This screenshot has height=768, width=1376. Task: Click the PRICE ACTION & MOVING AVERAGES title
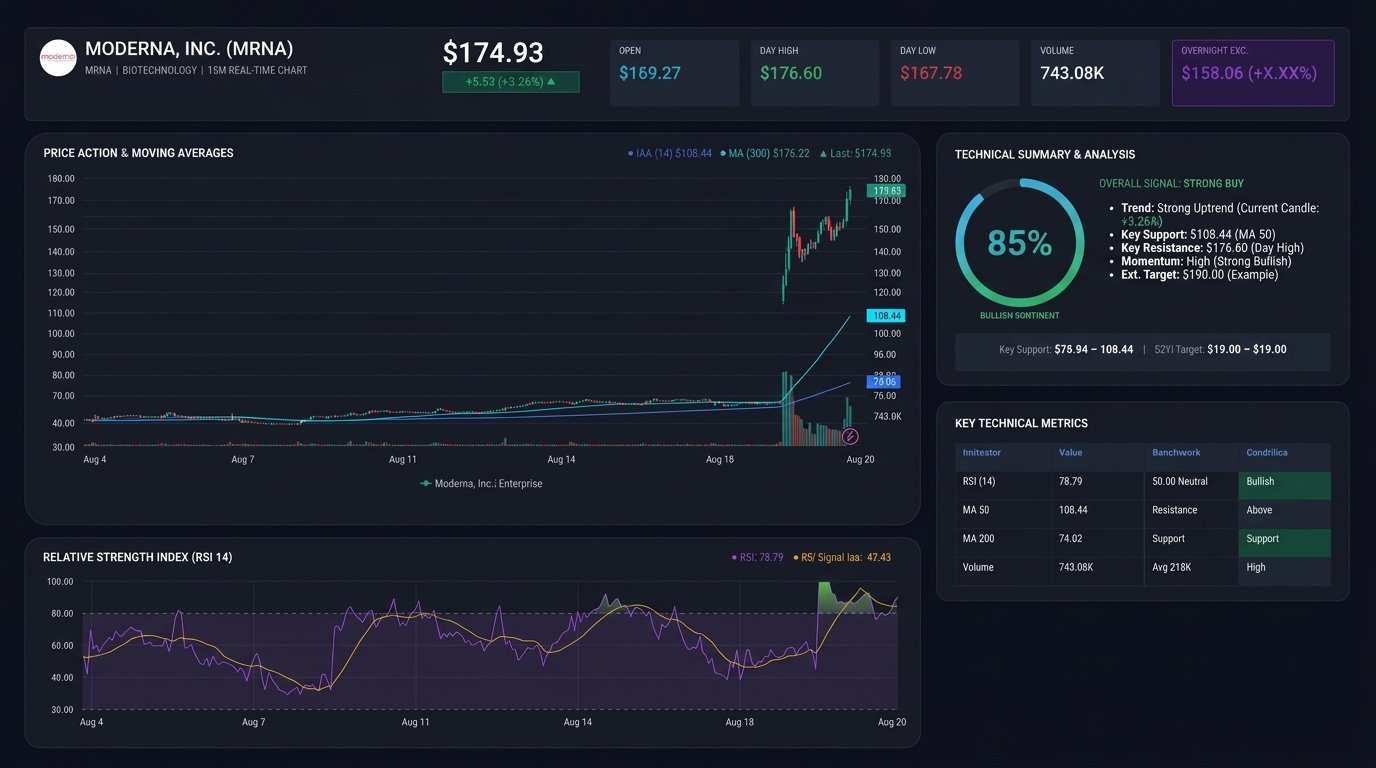point(139,153)
